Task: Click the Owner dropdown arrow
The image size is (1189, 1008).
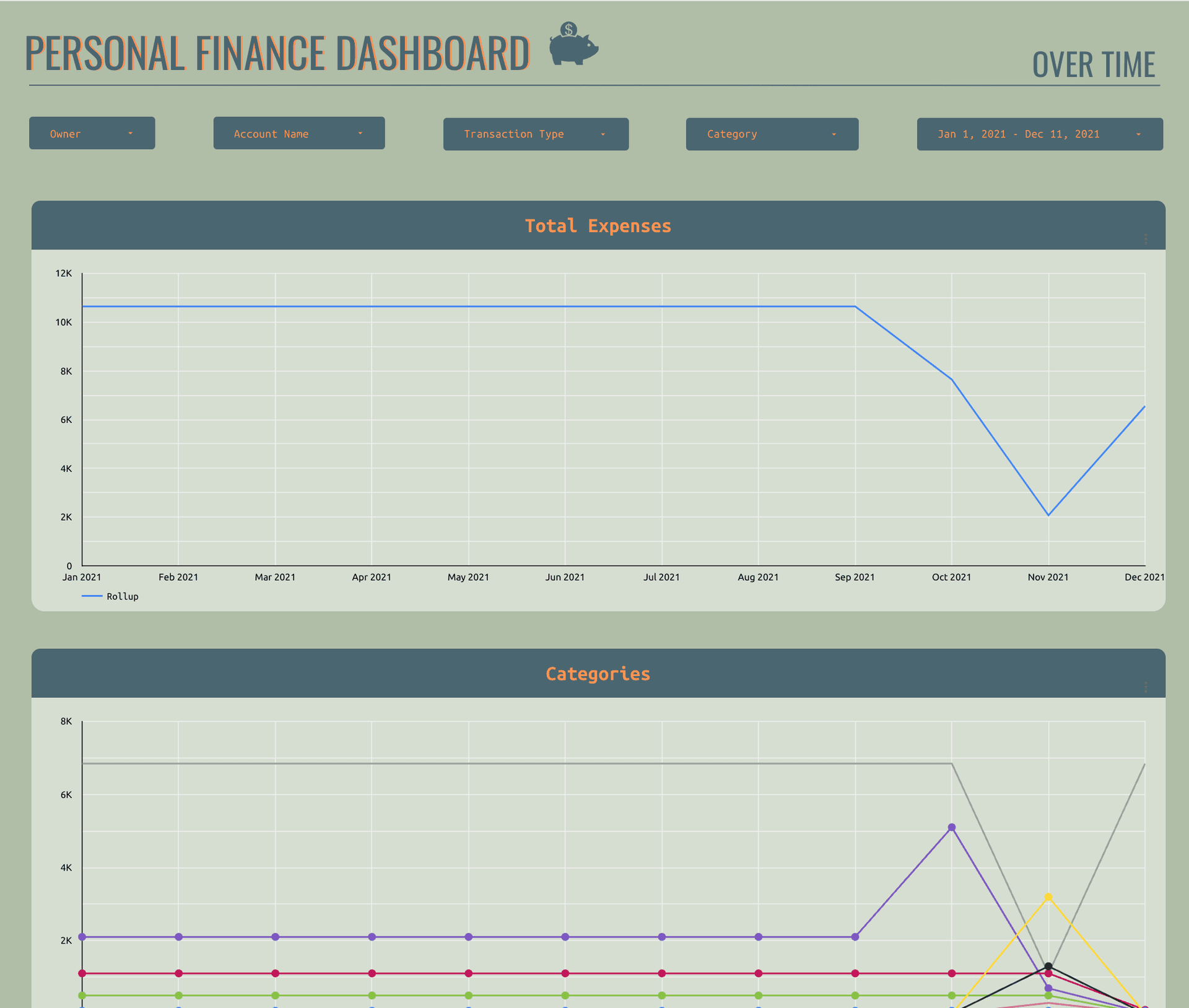Action: click(x=130, y=134)
